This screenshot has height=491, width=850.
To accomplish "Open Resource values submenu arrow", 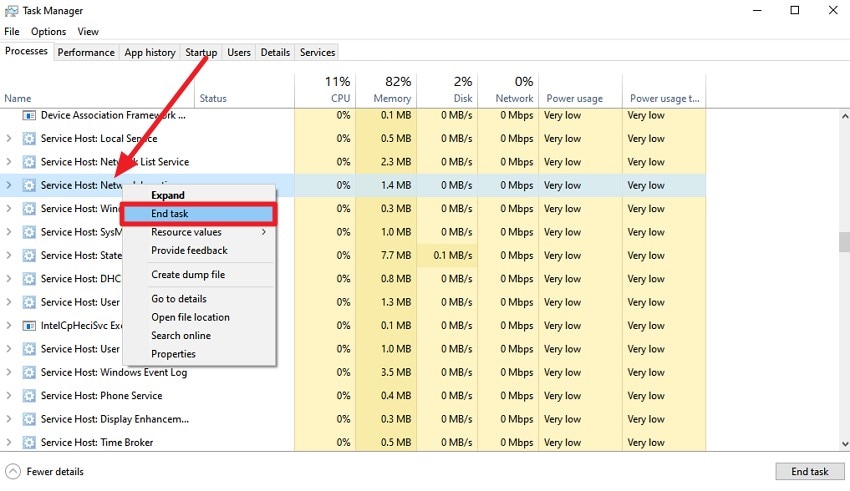I will [264, 232].
